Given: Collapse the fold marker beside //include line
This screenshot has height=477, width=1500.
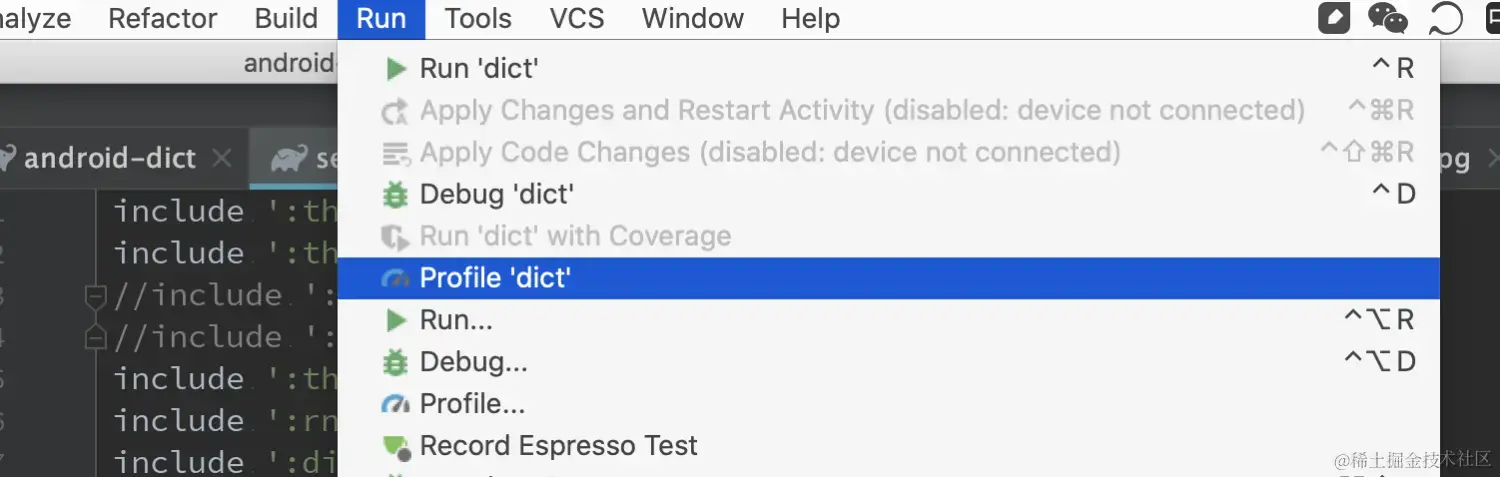Looking at the screenshot, I should pos(96,296).
